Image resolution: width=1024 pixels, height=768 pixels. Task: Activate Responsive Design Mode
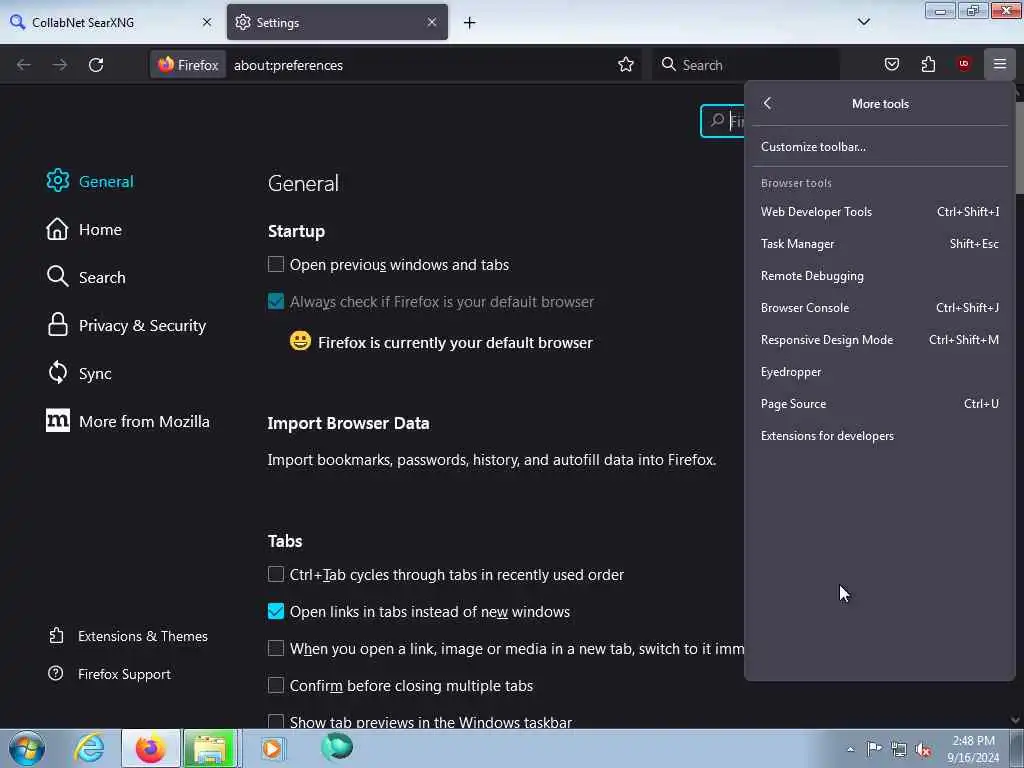880,340
